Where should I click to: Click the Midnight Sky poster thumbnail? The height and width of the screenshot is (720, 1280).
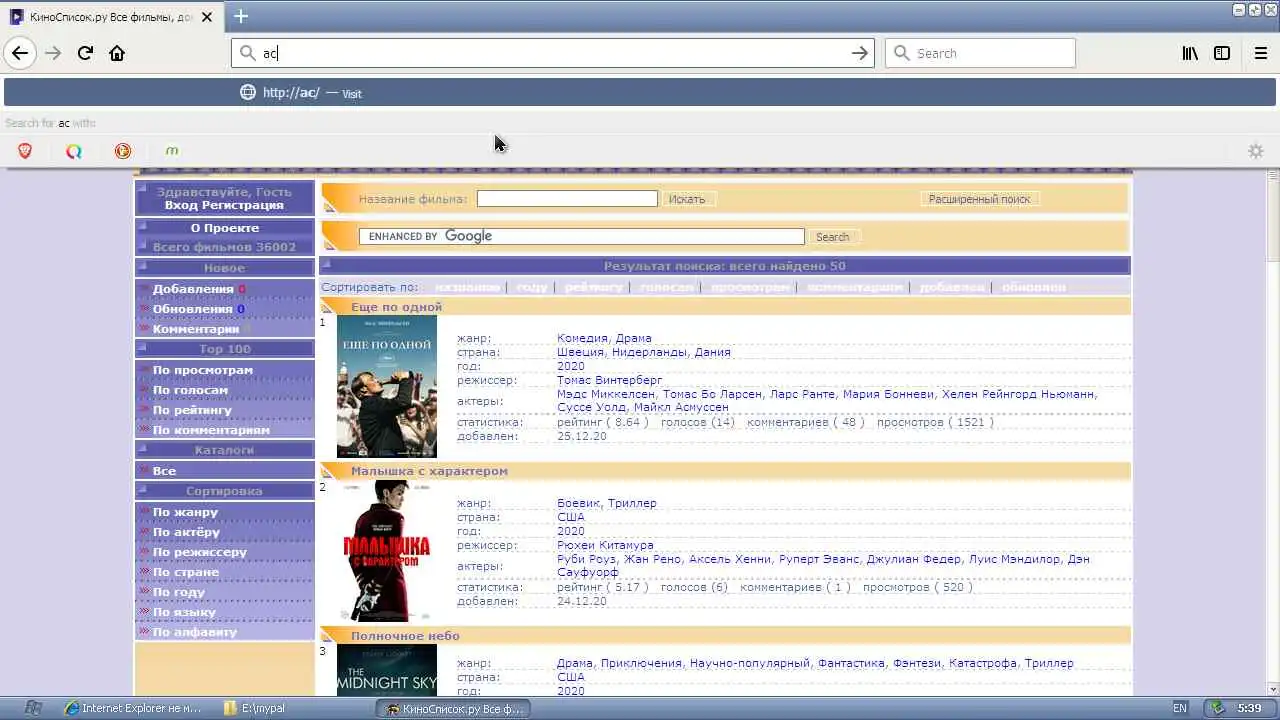[387, 670]
